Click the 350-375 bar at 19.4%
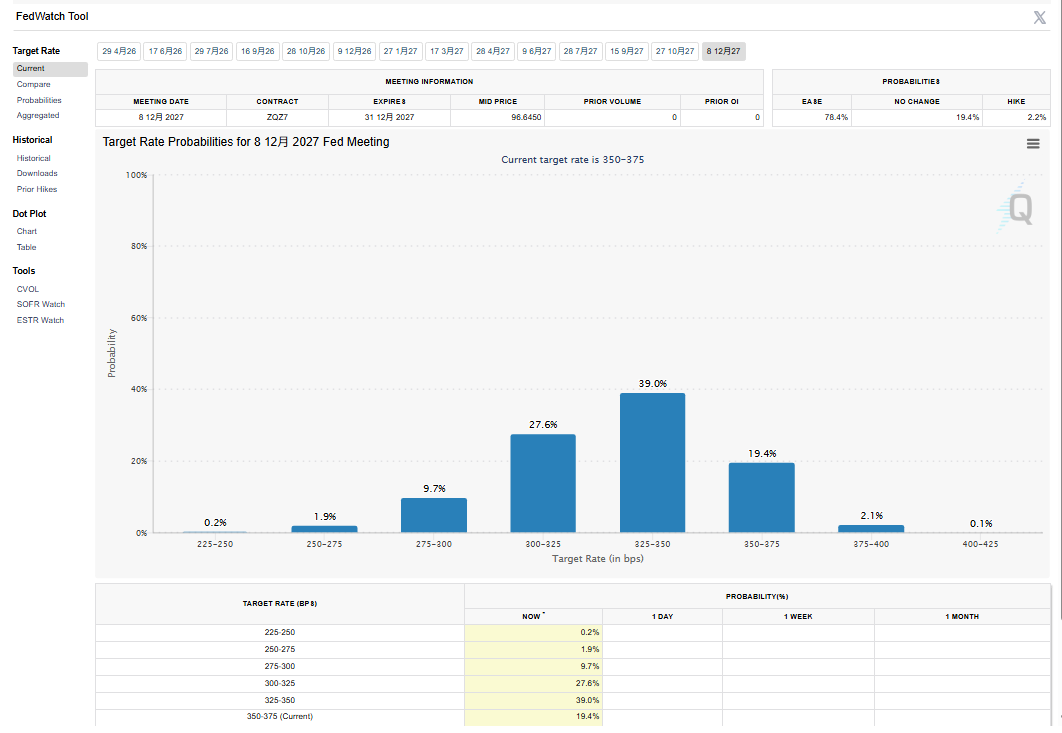 point(761,497)
